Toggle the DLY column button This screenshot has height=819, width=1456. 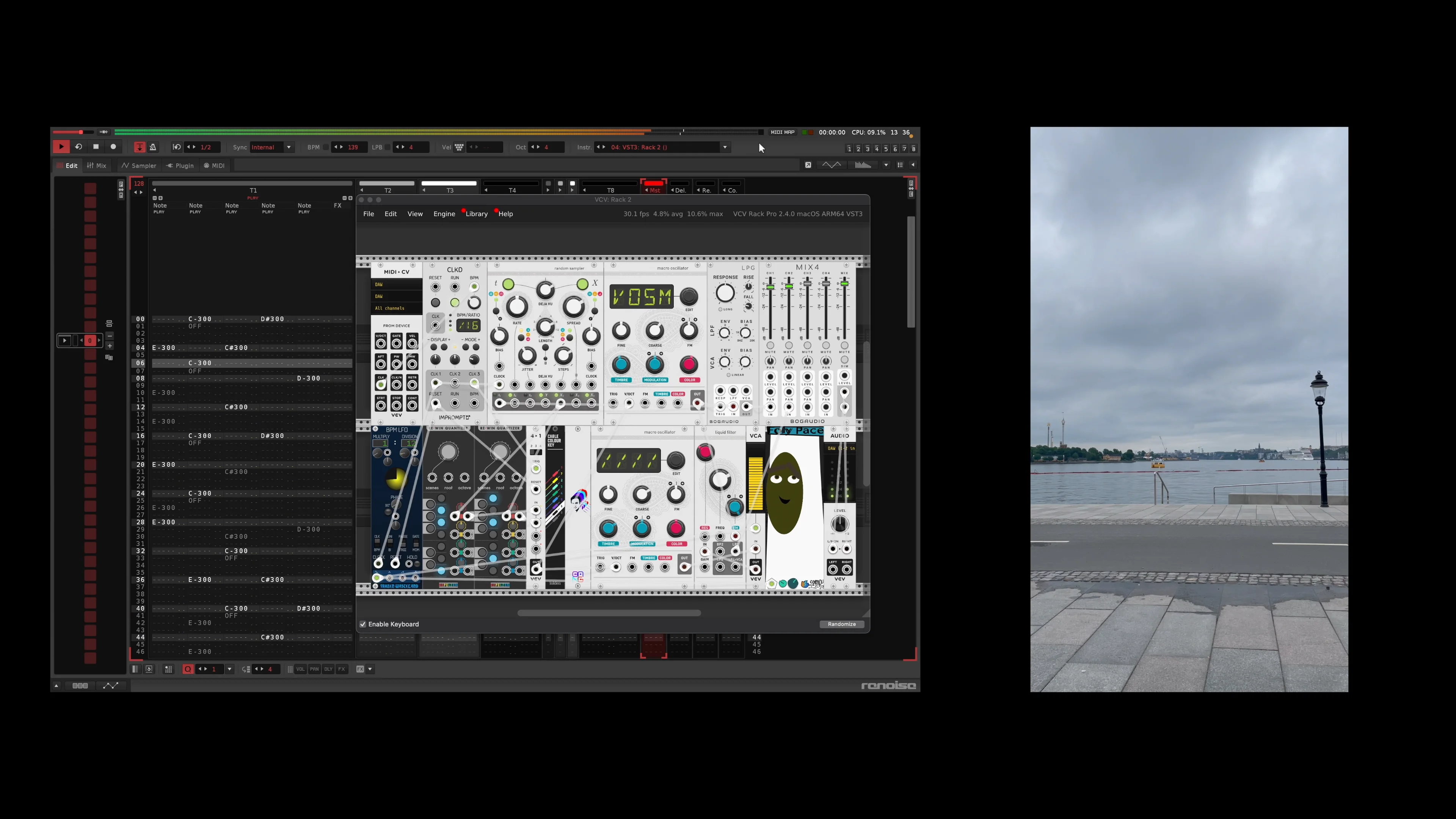[x=328, y=669]
